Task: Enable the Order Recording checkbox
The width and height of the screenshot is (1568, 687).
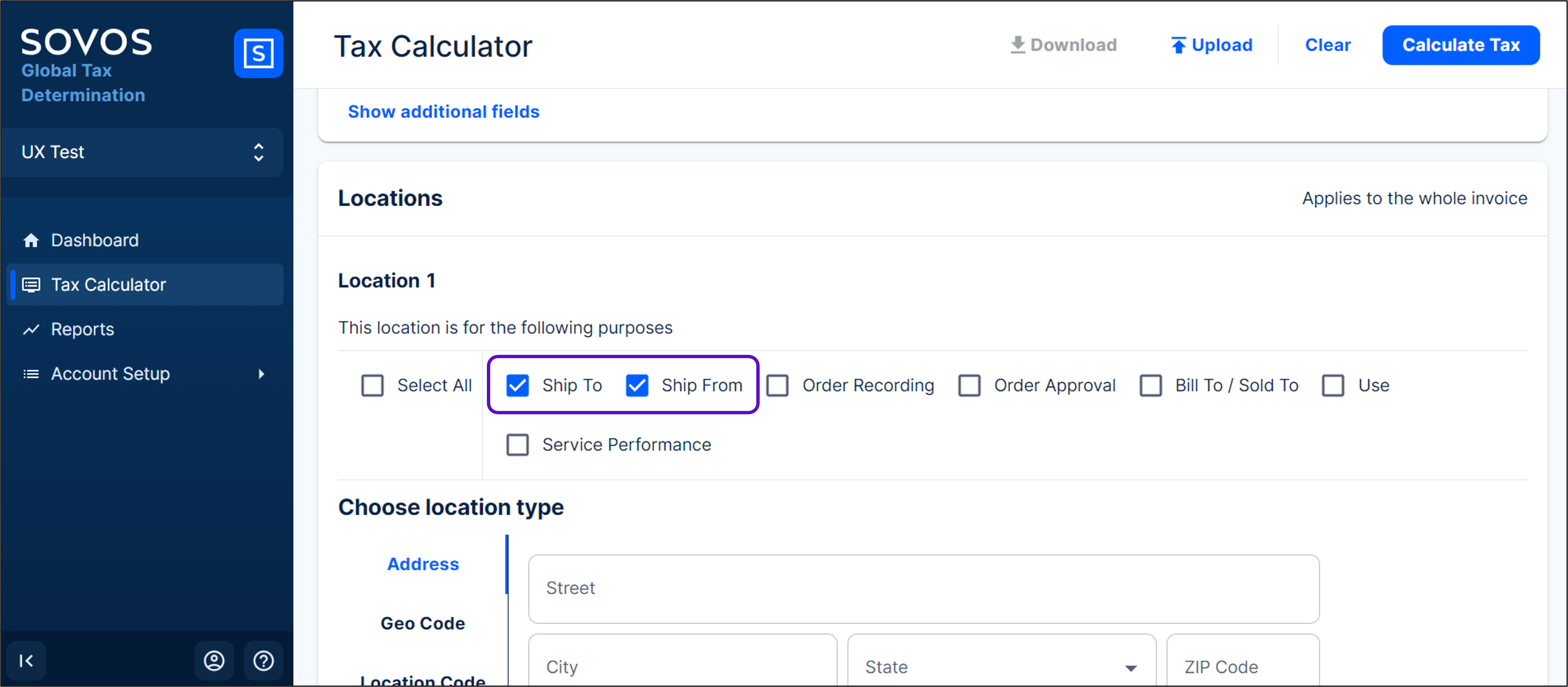Action: [x=777, y=385]
